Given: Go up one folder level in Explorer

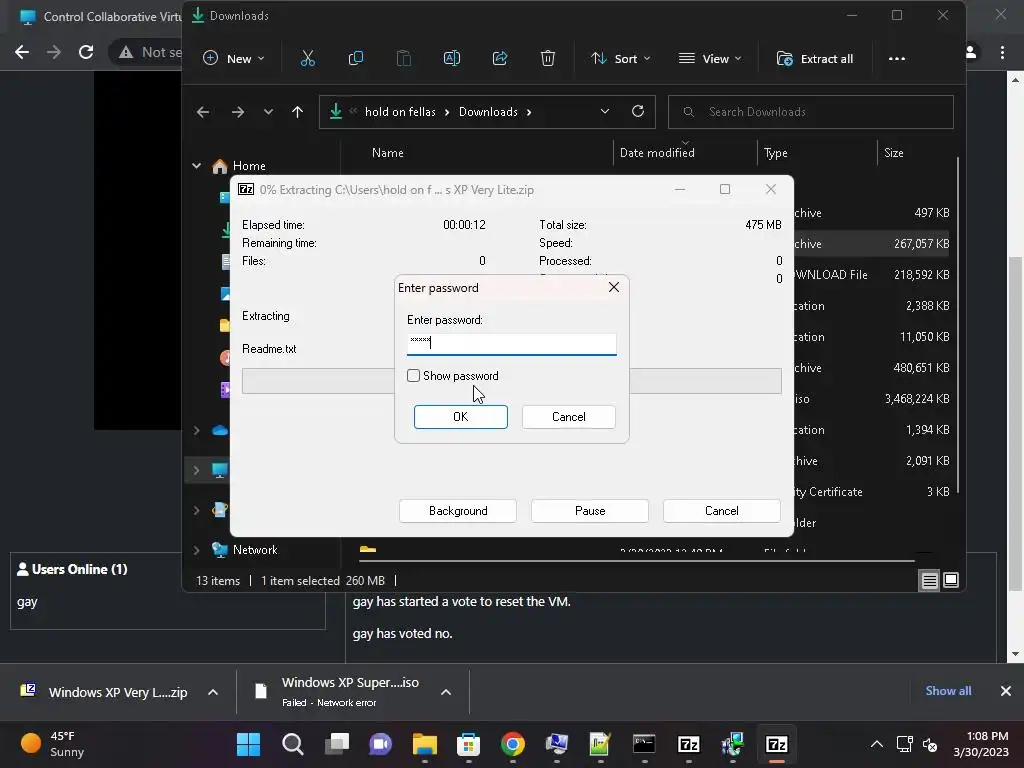Looking at the screenshot, I should click(297, 112).
